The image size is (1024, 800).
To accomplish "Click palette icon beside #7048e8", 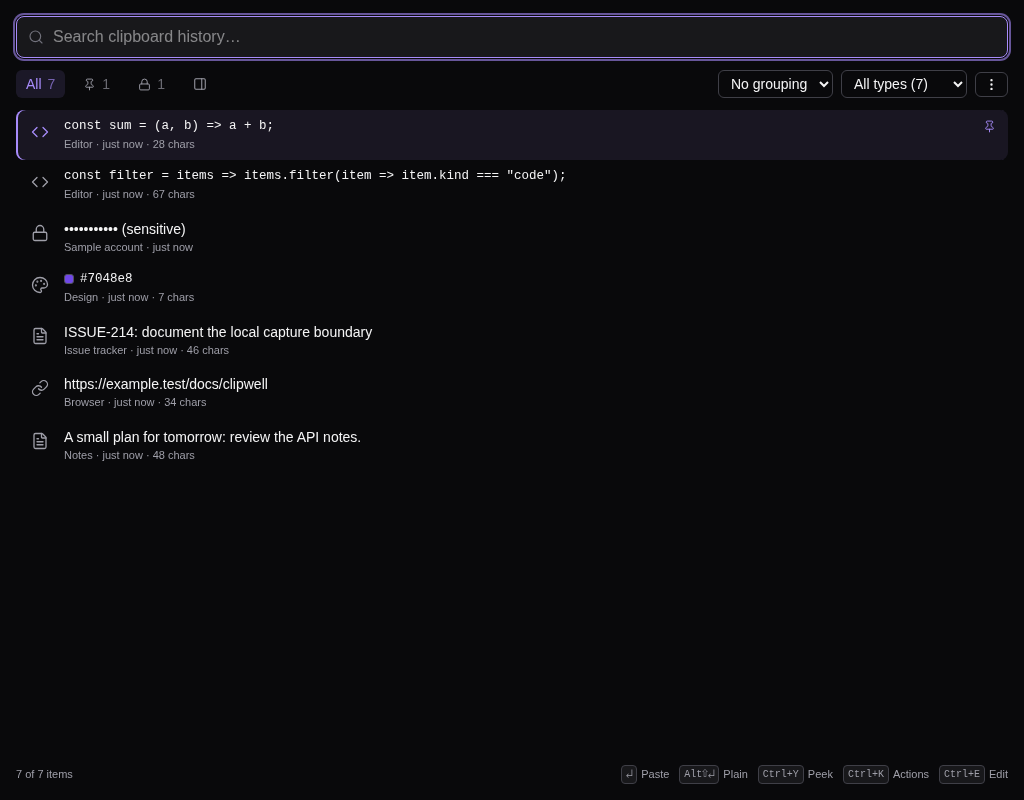I will click(40, 285).
